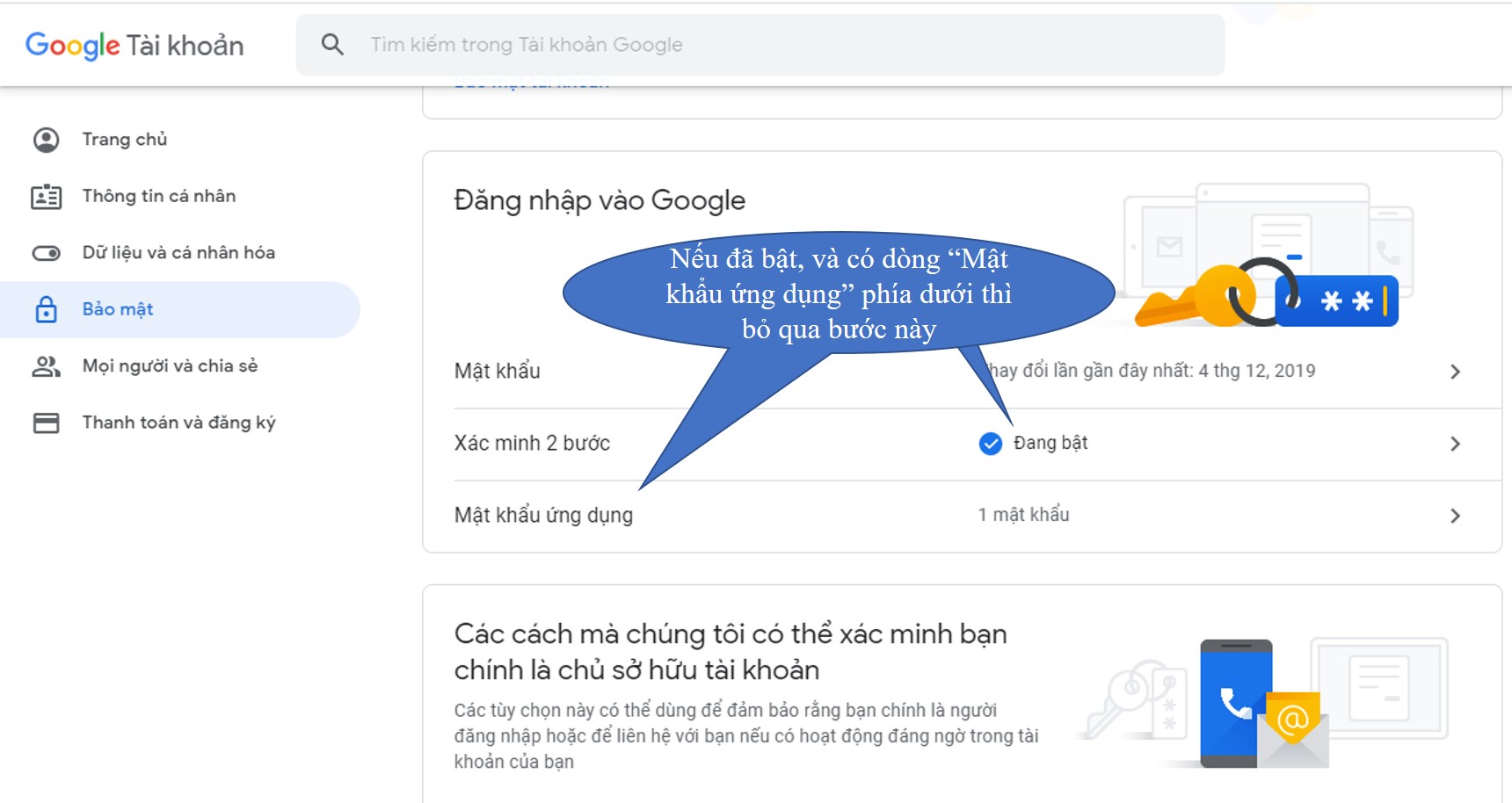Open the Trang chủ menu item
This screenshot has height=803, width=1512.
pos(125,140)
